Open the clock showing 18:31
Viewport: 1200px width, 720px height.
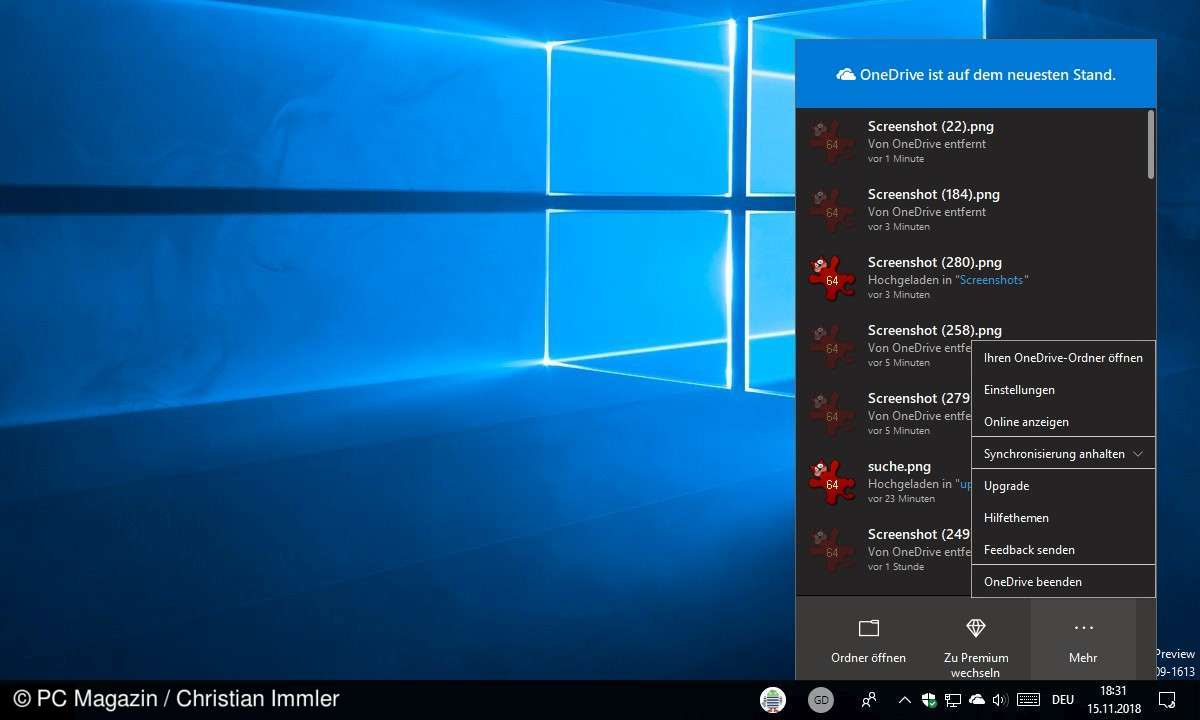click(1113, 698)
